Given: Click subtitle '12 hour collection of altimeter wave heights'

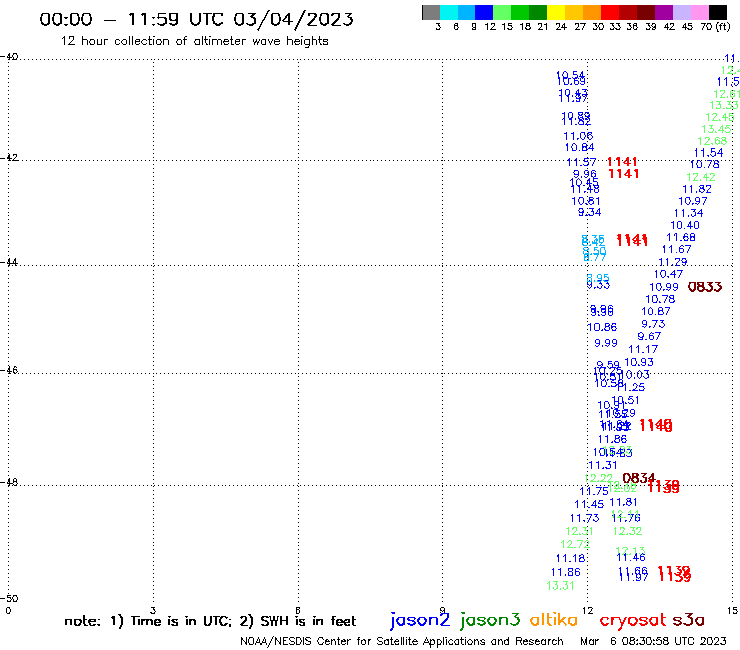Looking at the screenshot, I should (194, 41).
